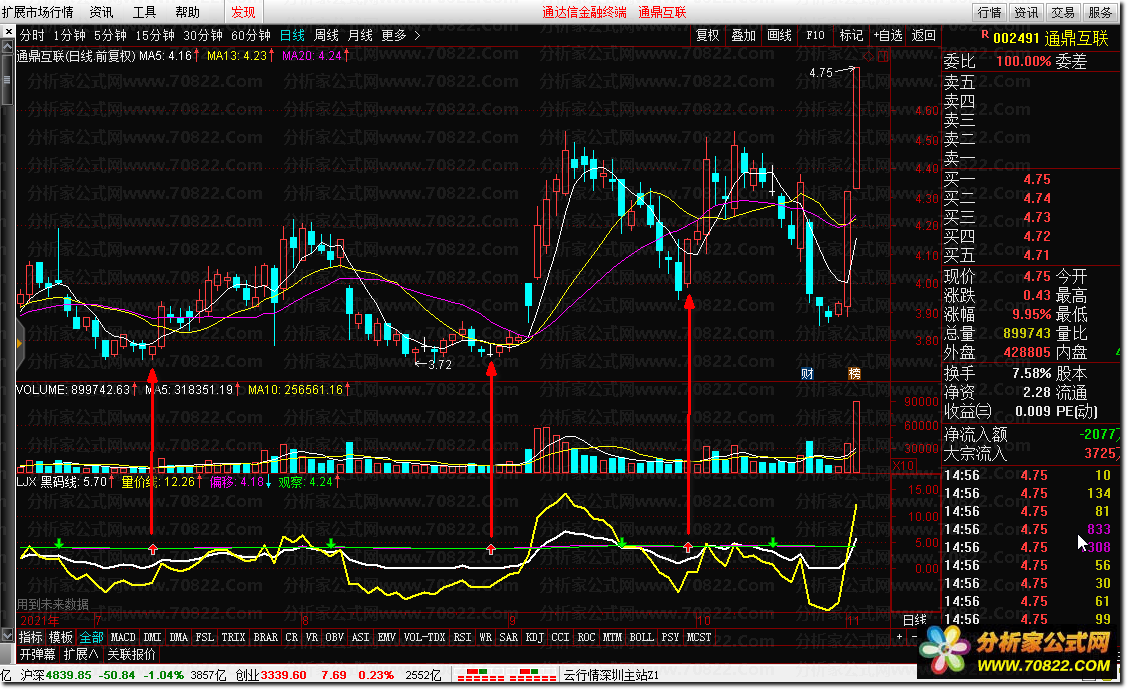Click the 叠加 toolbar button
1129x690 pixels.
pos(744,35)
